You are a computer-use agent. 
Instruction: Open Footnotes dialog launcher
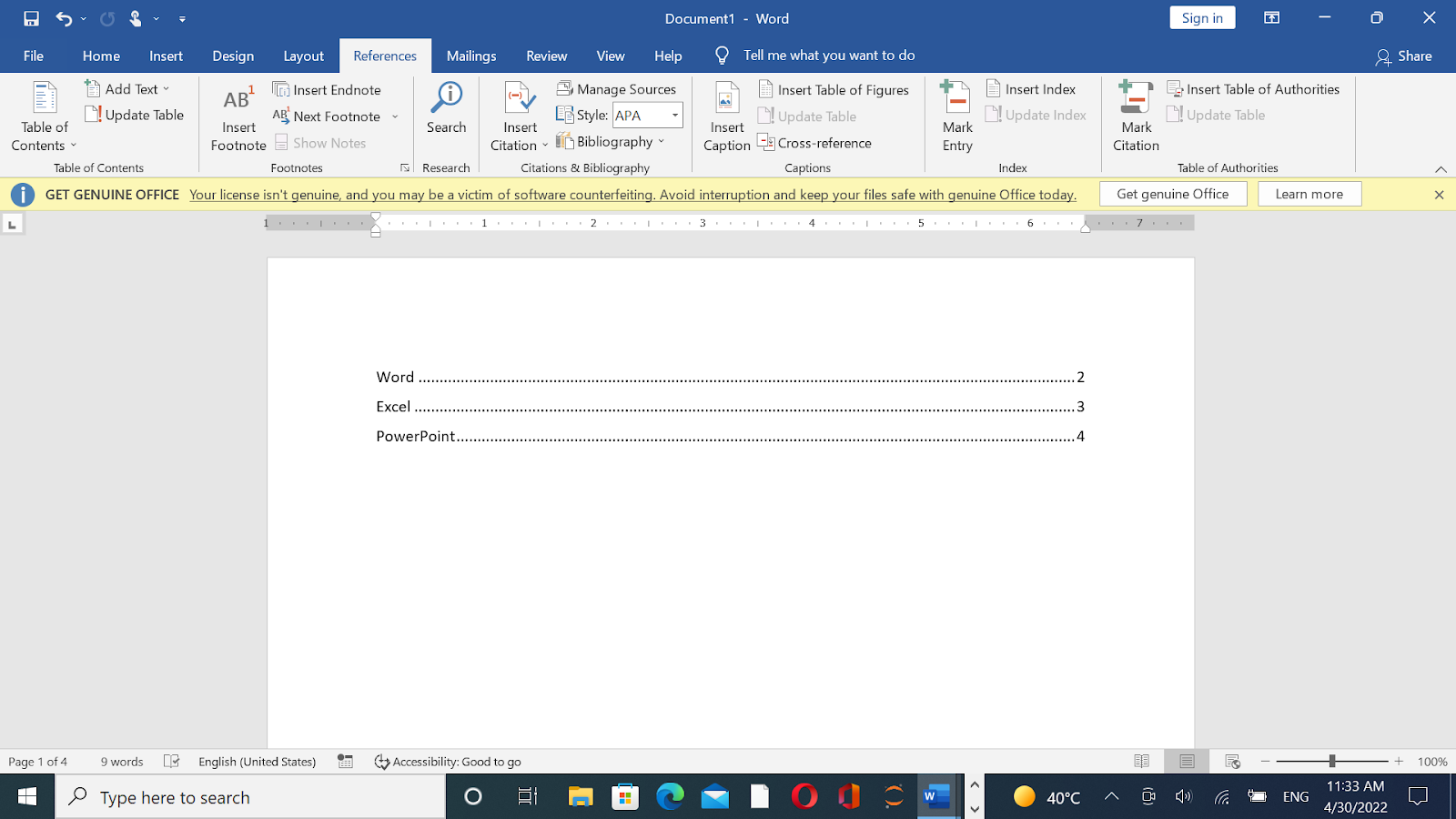[405, 168]
